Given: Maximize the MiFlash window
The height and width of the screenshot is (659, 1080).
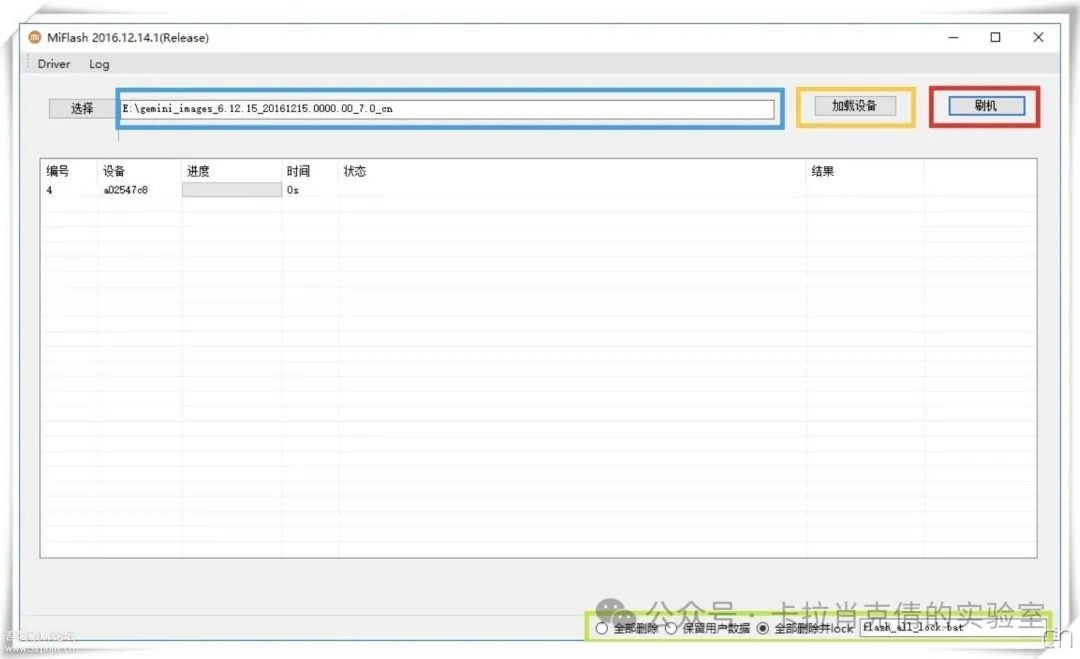Looking at the screenshot, I should pos(995,38).
